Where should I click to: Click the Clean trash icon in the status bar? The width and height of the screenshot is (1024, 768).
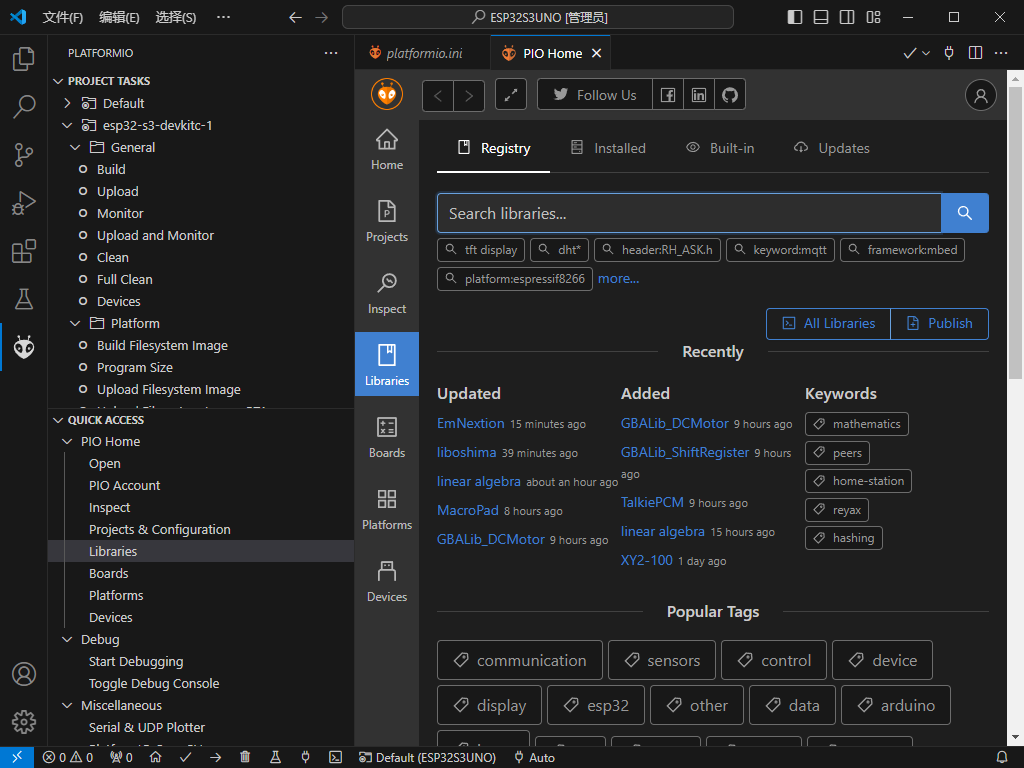[245, 757]
